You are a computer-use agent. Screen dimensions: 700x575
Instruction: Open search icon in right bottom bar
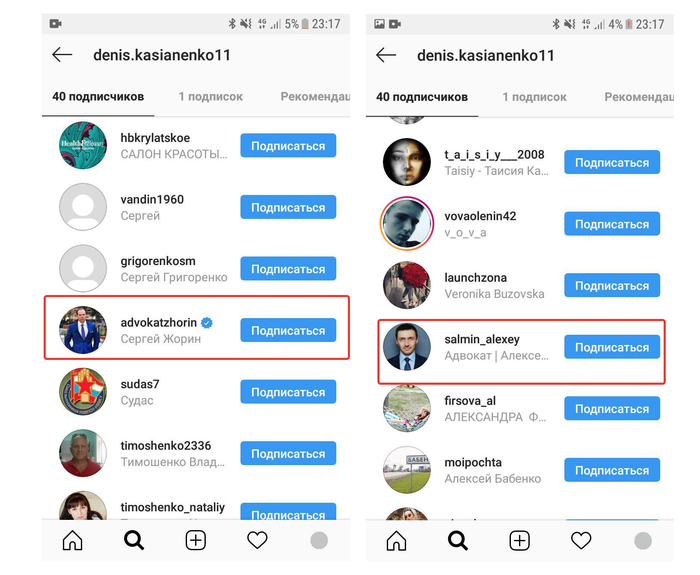coord(458,541)
